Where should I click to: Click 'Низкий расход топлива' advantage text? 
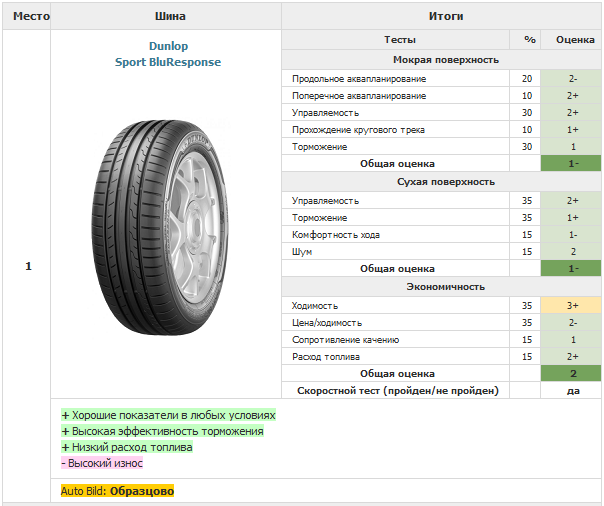(127, 447)
